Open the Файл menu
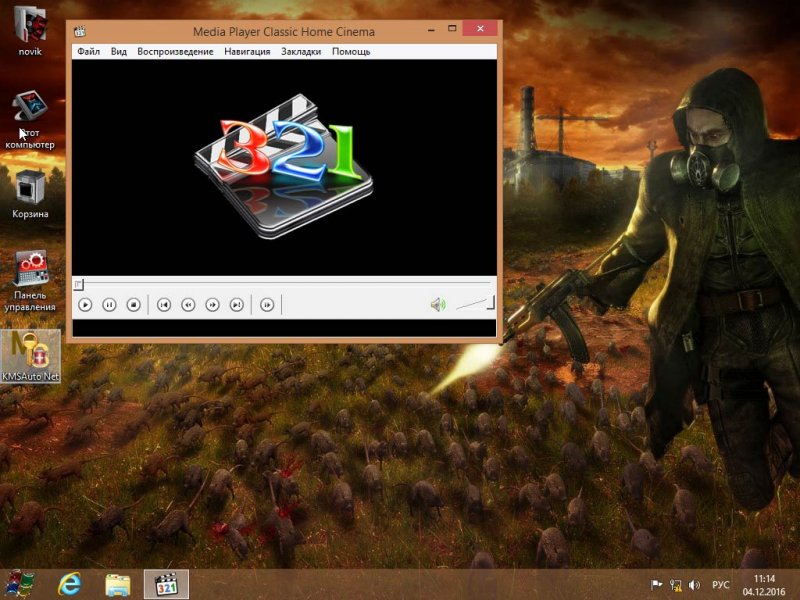This screenshot has width=800, height=600. (x=88, y=52)
